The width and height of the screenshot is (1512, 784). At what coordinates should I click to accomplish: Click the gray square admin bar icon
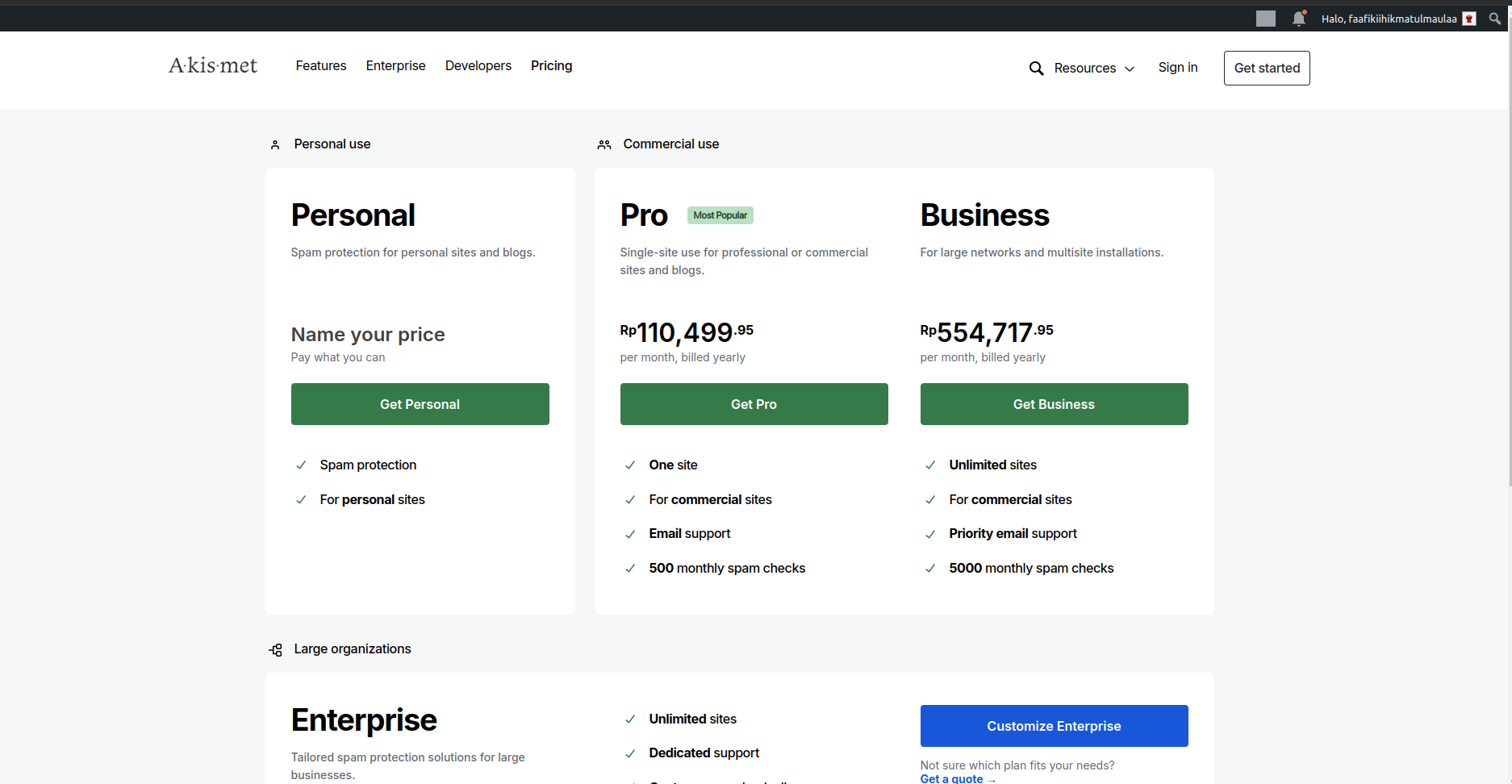(1266, 19)
